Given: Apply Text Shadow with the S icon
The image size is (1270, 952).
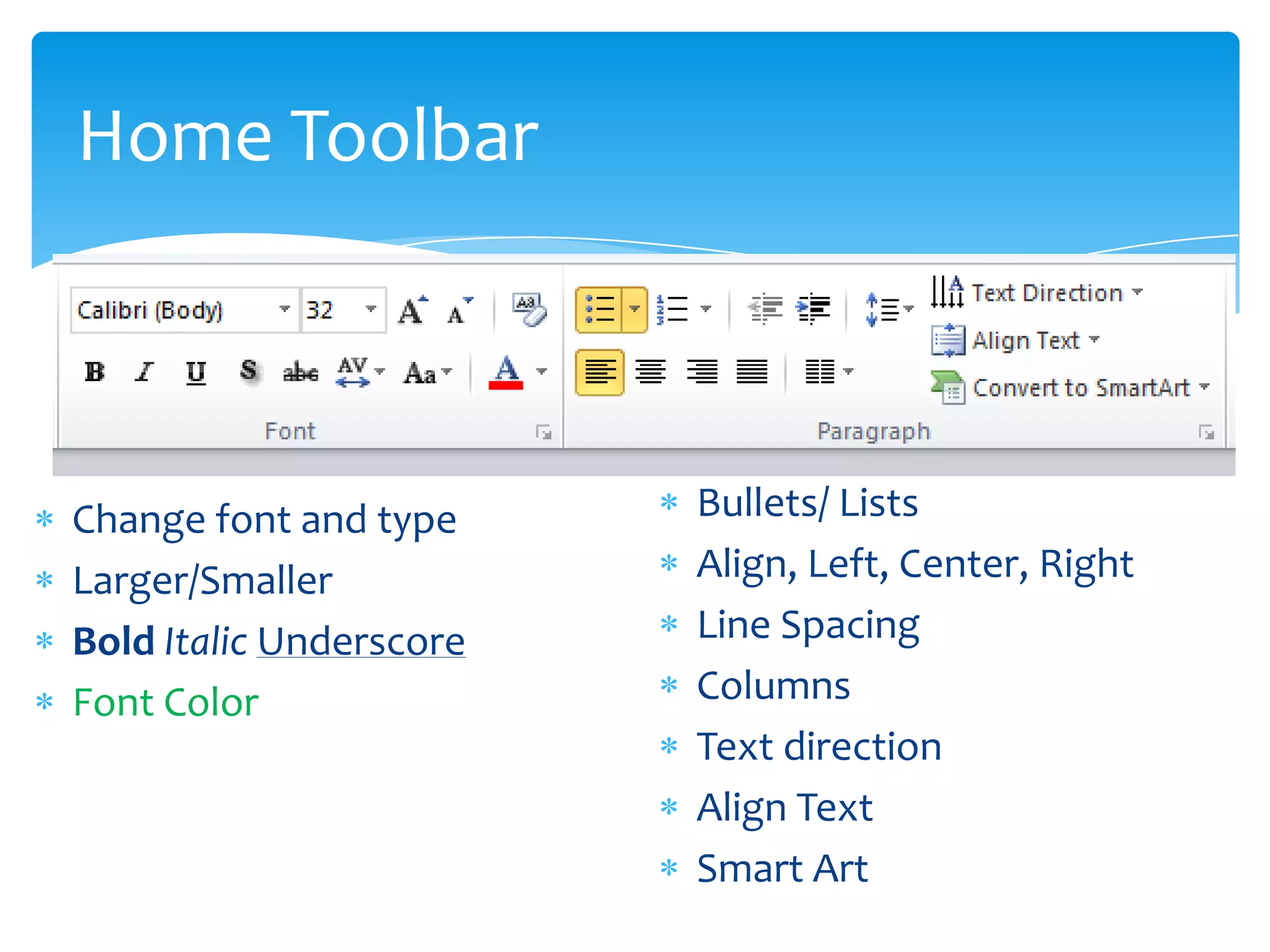Looking at the screenshot, I should [x=249, y=371].
